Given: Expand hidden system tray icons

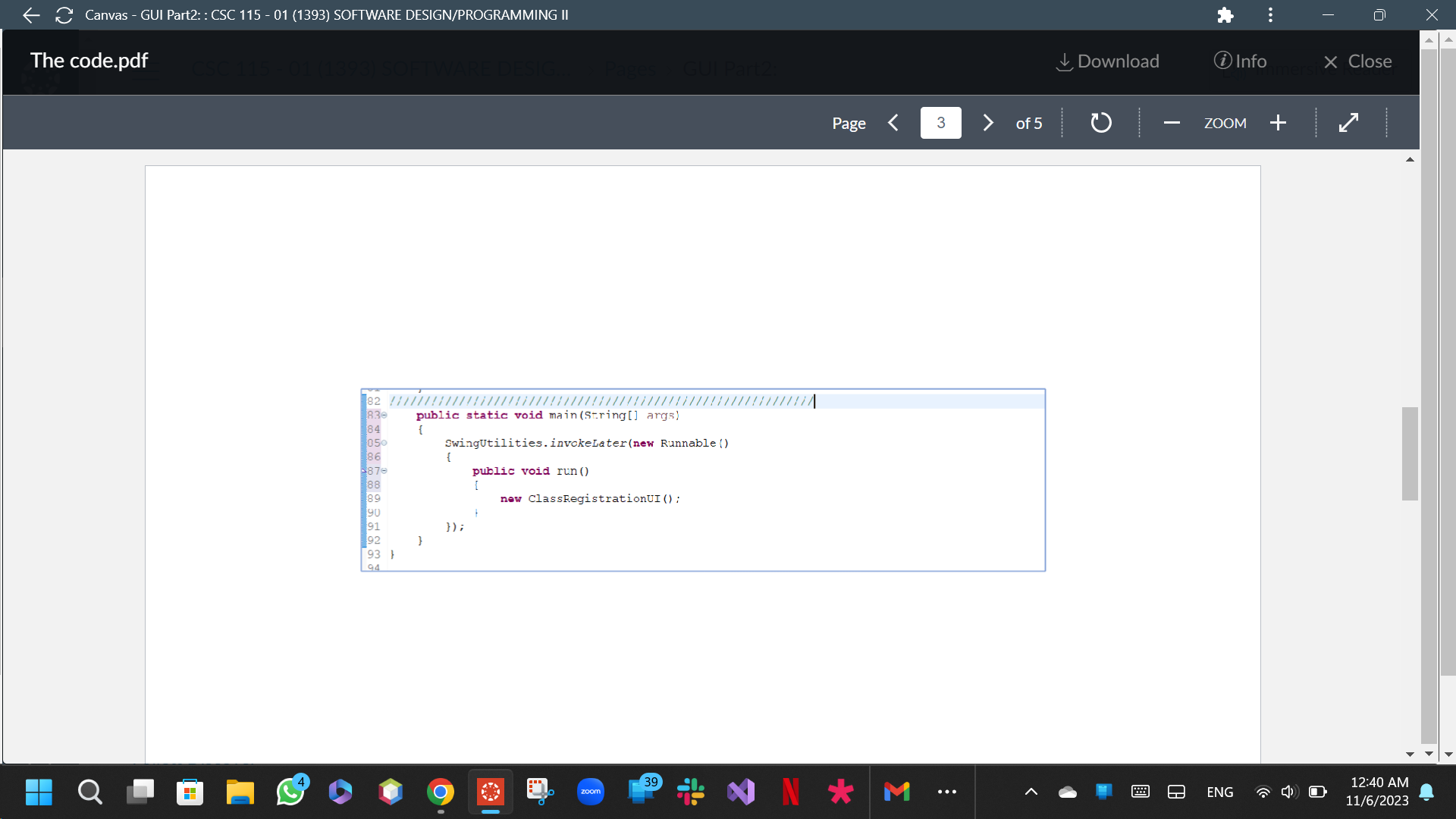Looking at the screenshot, I should [1031, 791].
